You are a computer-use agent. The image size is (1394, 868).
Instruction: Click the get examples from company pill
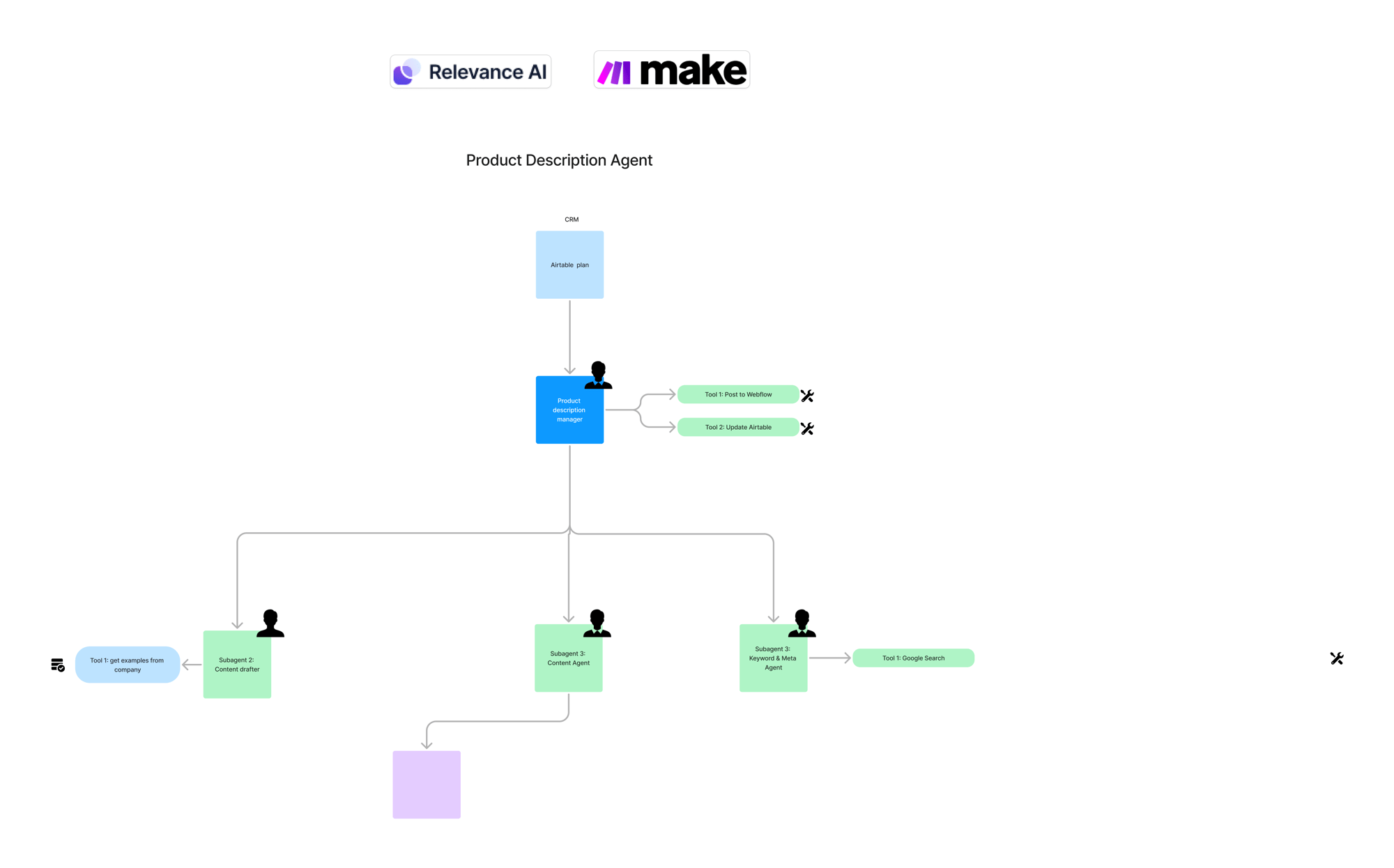tap(128, 665)
